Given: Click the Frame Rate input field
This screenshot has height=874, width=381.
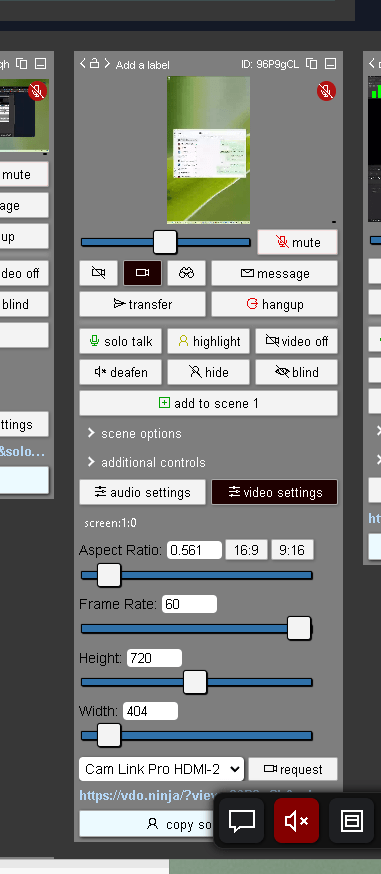Looking at the screenshot, I should click(x=189, y=604).
